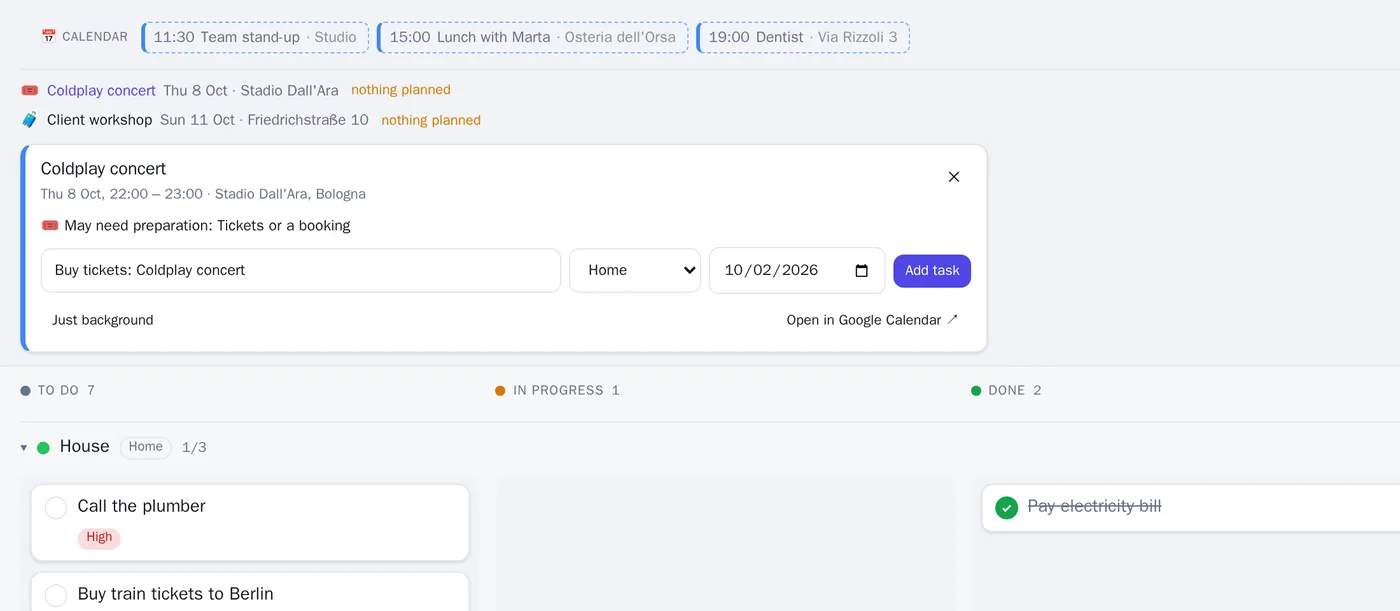Select the 19:00 Dentist event chip
The height and width of the screenshot is (611, 1400).
click(x=803, y=37)
